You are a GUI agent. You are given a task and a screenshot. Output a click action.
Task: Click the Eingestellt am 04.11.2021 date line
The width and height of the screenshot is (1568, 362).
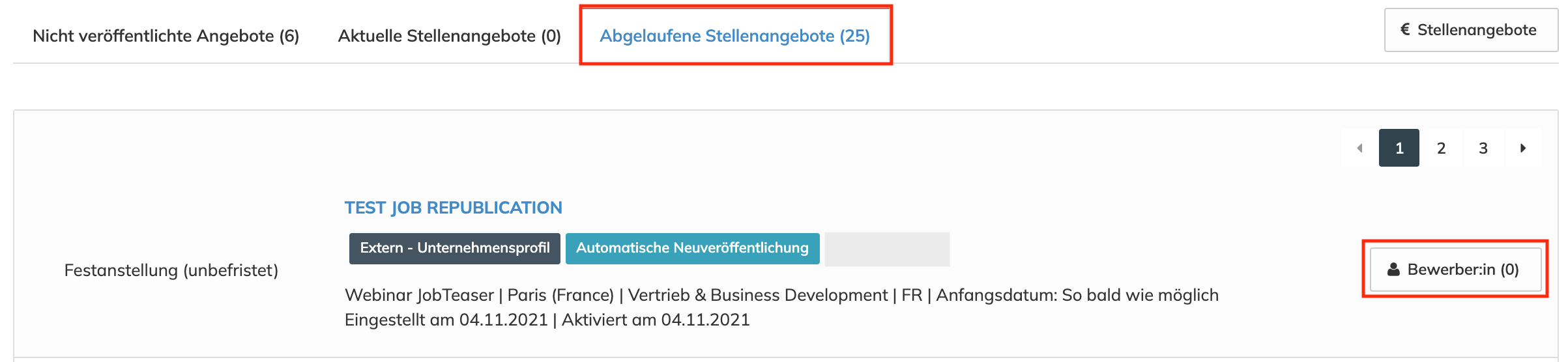pos(446,320)
